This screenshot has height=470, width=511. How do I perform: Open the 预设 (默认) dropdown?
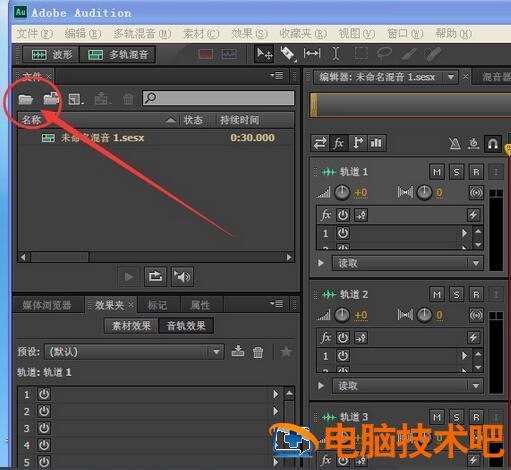click(x=134, y=352)
